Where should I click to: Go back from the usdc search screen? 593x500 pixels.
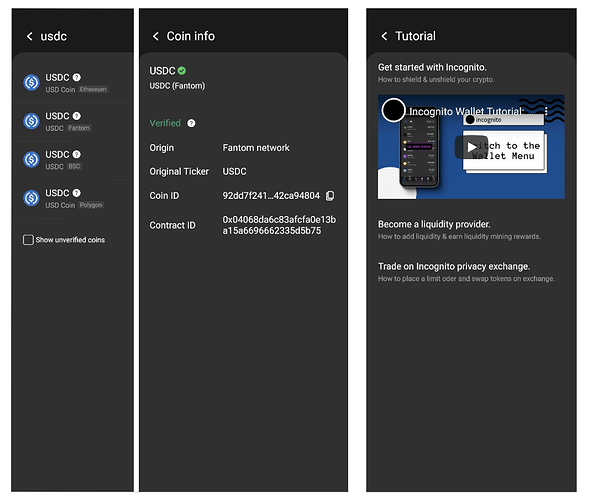(x=29, y=36)
